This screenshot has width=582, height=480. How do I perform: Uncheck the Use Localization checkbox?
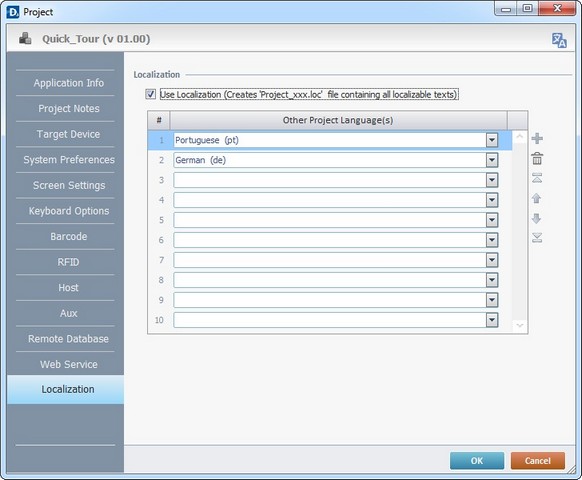coord(150,94)
